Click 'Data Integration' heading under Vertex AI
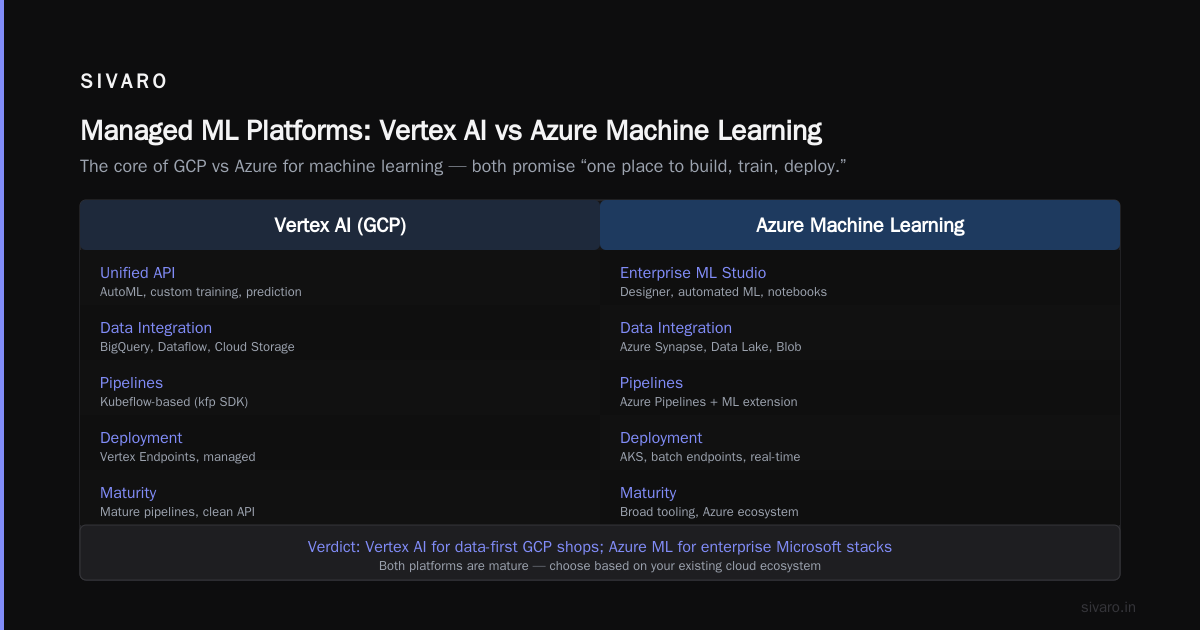 [156, 328]
